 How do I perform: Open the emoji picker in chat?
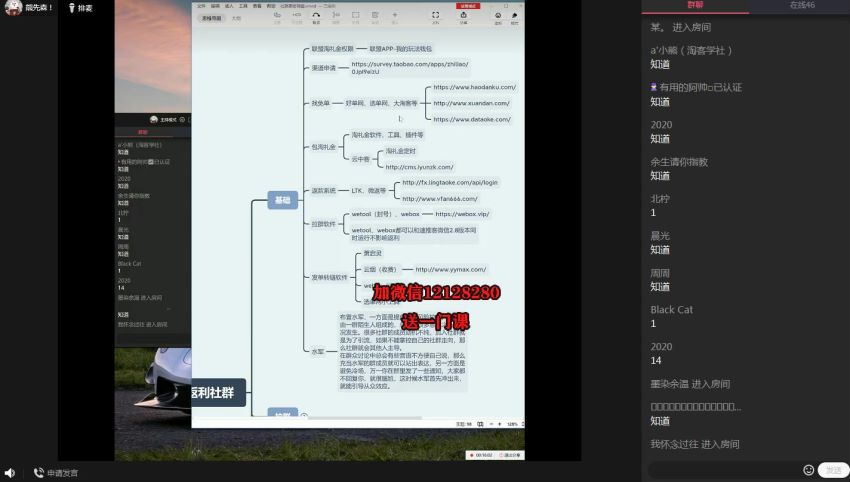coord(808,470)
